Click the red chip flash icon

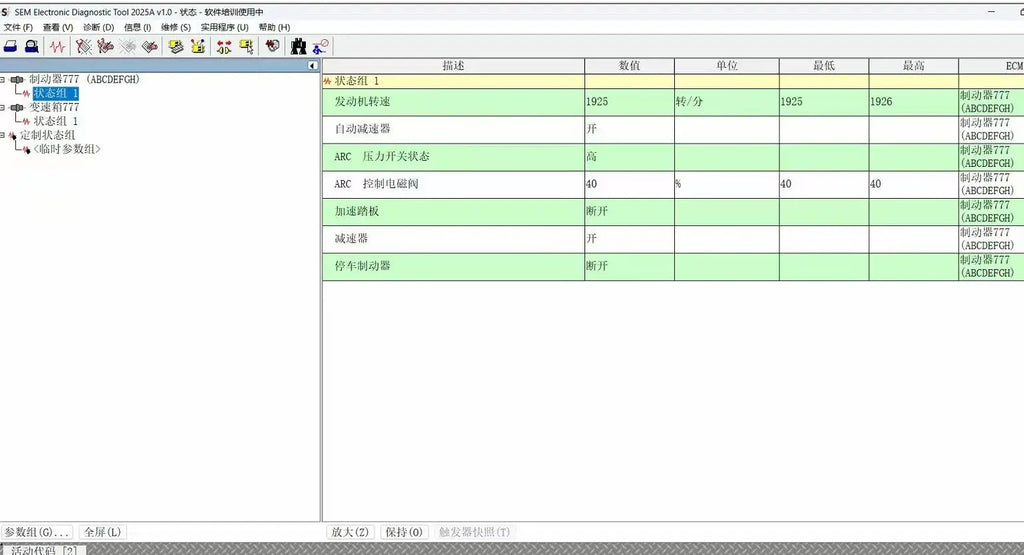point(272,46)
